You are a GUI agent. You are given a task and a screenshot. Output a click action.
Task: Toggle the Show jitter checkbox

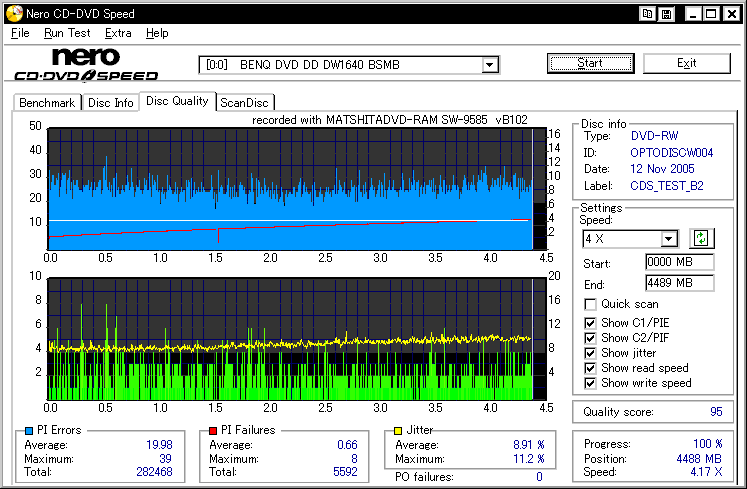(x=591, y=353)
